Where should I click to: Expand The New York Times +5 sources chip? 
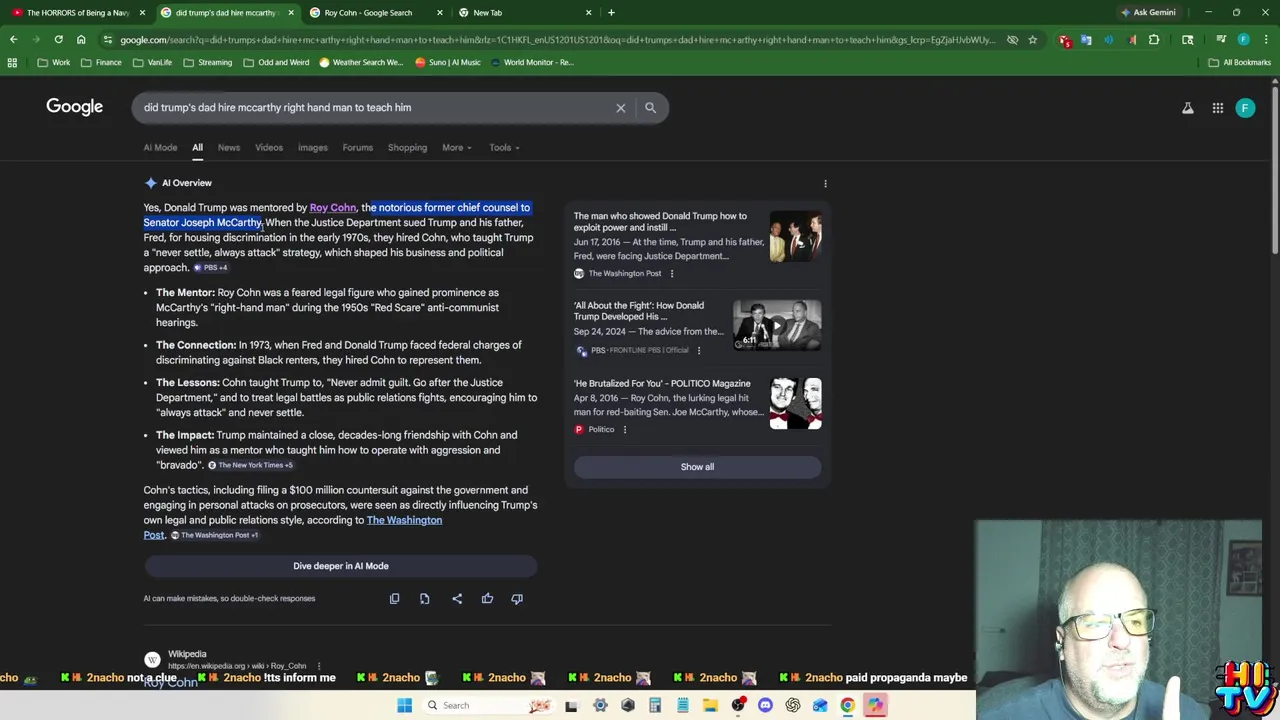(x=250, y=465)
